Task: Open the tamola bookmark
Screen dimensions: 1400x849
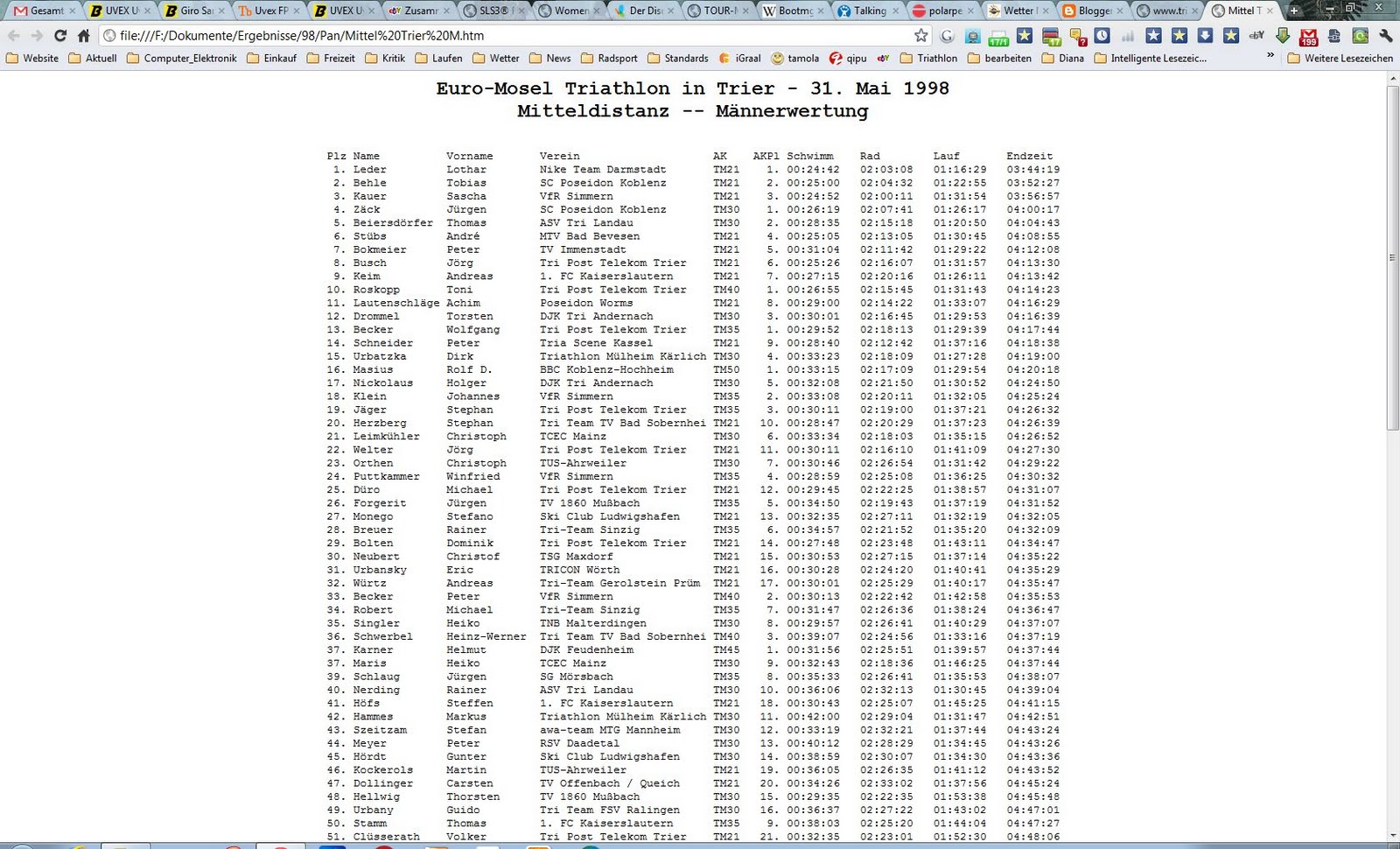Action: [x=795, y=59]
